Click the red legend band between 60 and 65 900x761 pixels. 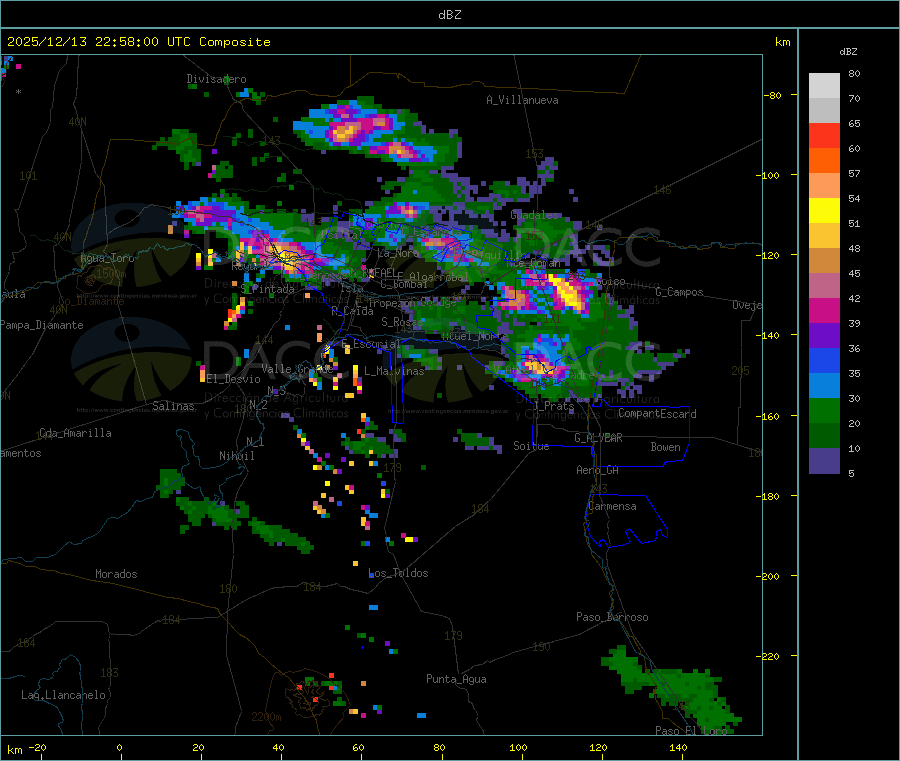(824, 135)
